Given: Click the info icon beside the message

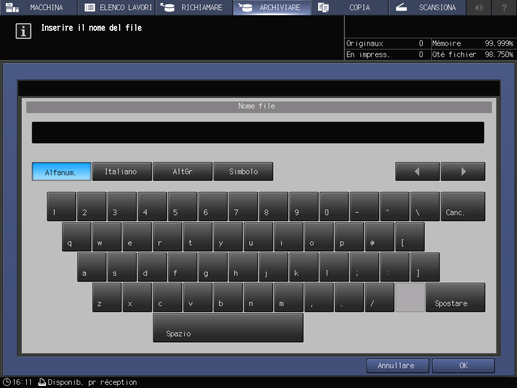Looking at the screenshot, I should click(23, 31).
